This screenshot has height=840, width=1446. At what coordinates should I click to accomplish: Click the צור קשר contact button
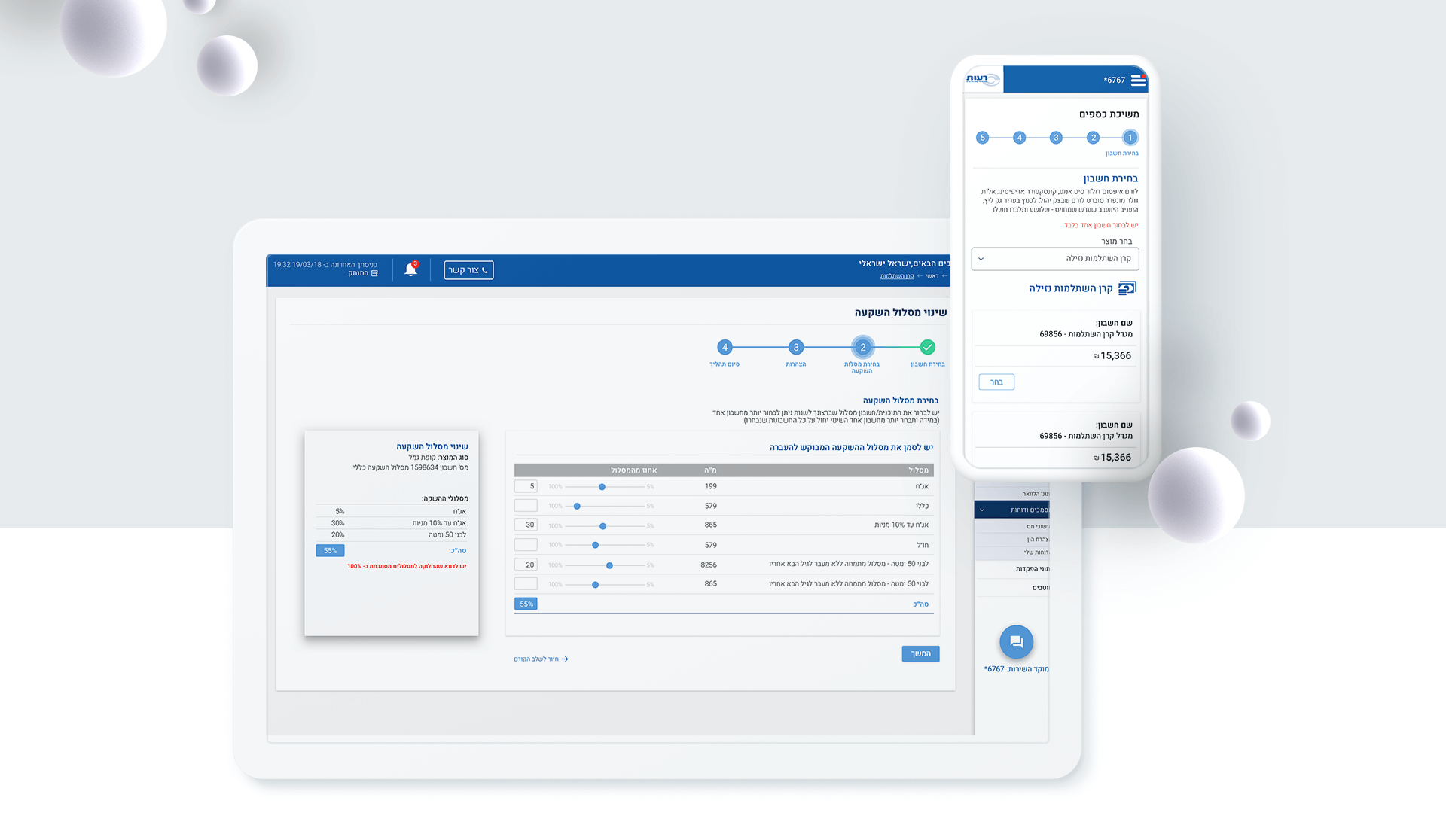pyautogui.click(x=468, y=270)
